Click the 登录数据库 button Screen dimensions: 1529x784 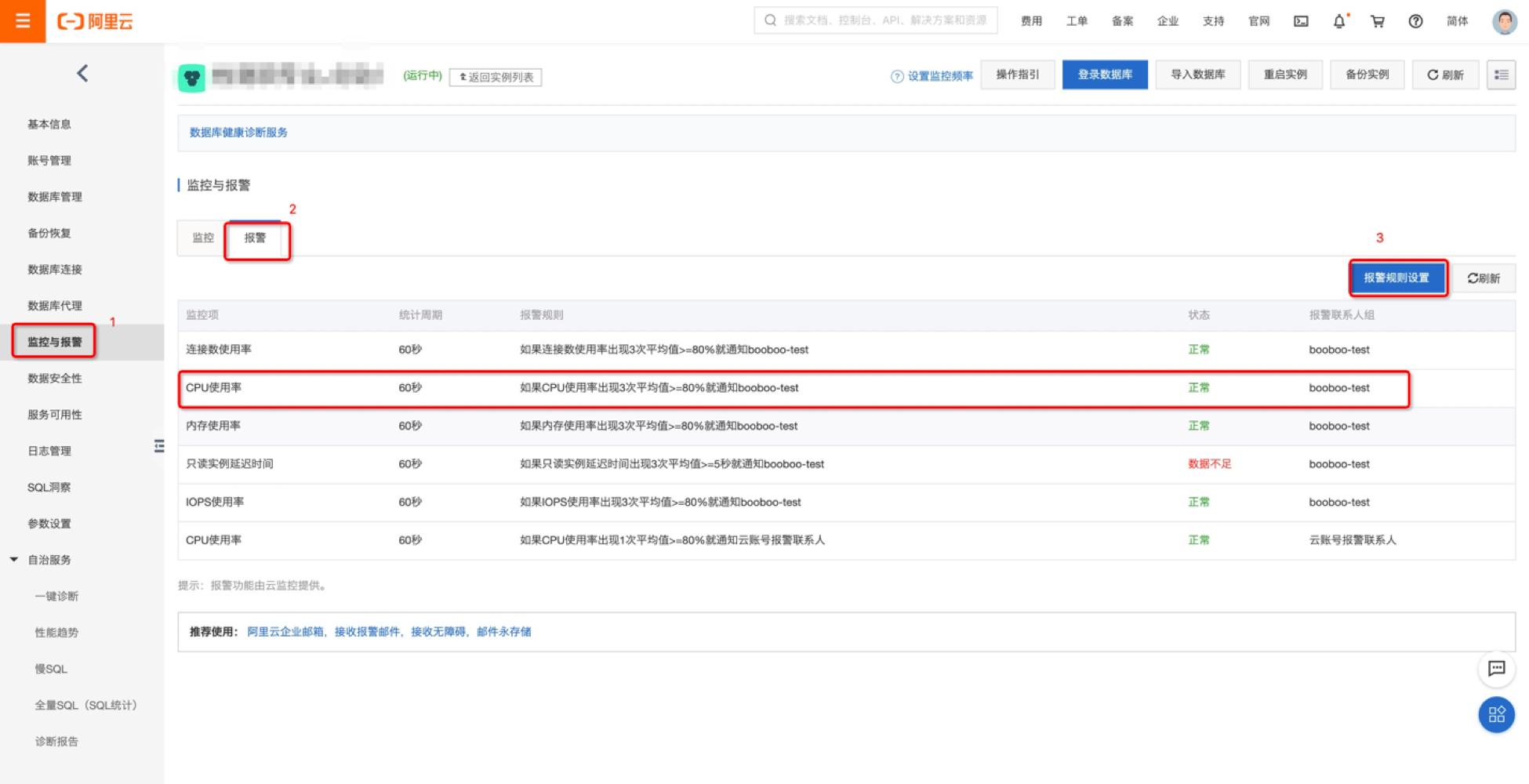tap(1104, 75)
